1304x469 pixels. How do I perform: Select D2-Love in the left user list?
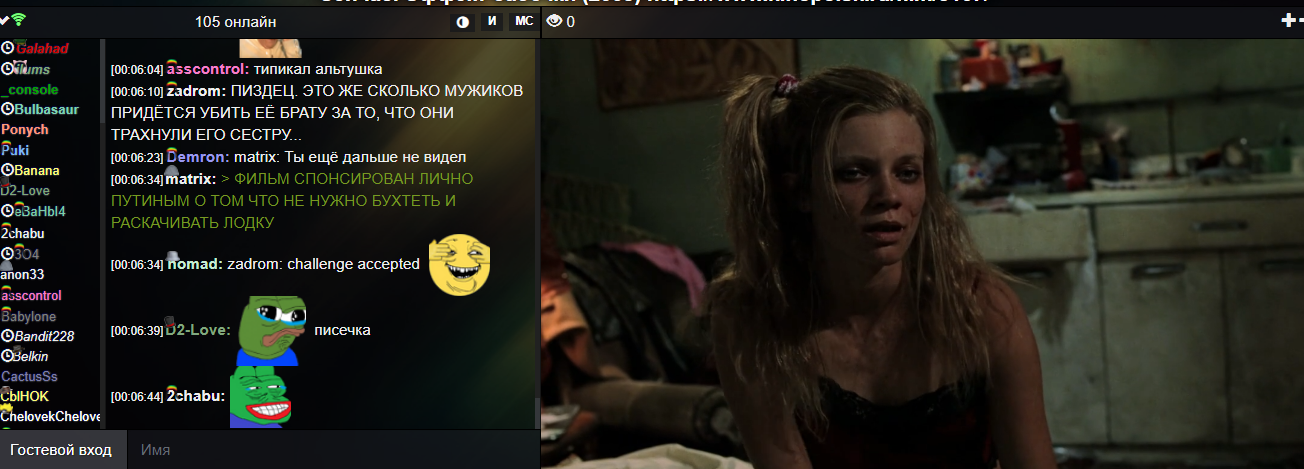(x=25, y=191)
